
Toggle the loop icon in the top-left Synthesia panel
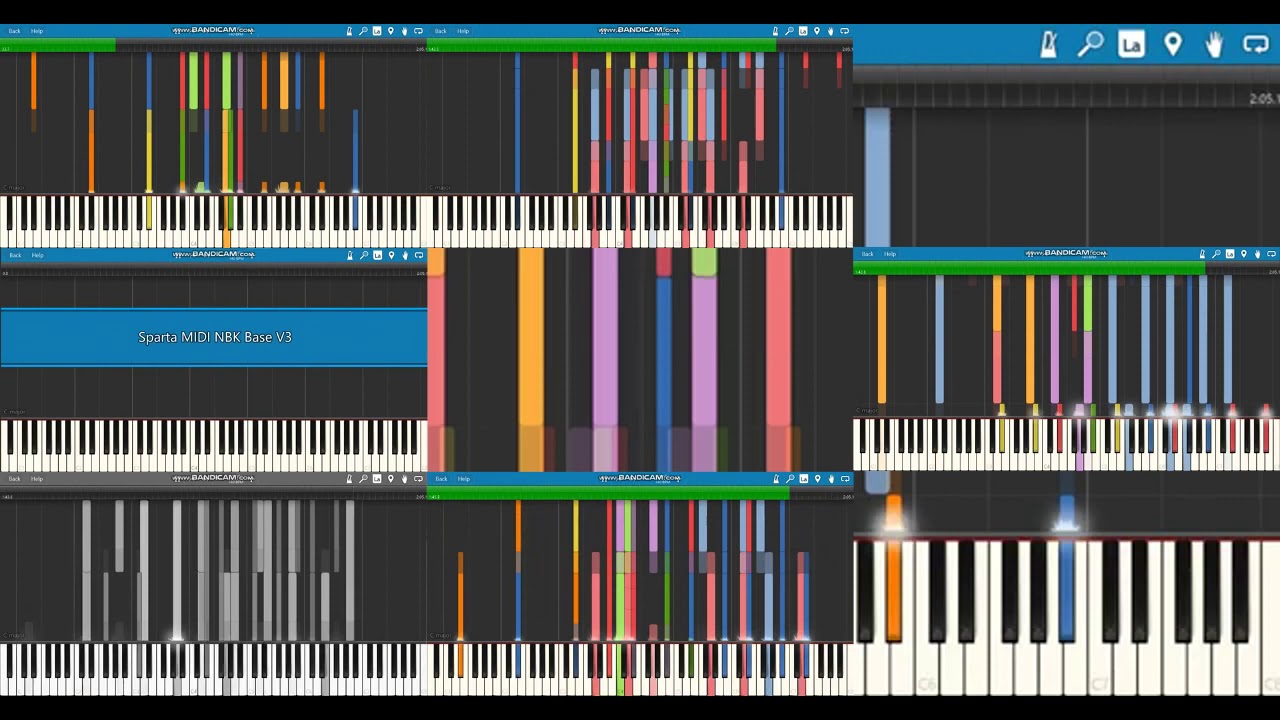(418, 31)
